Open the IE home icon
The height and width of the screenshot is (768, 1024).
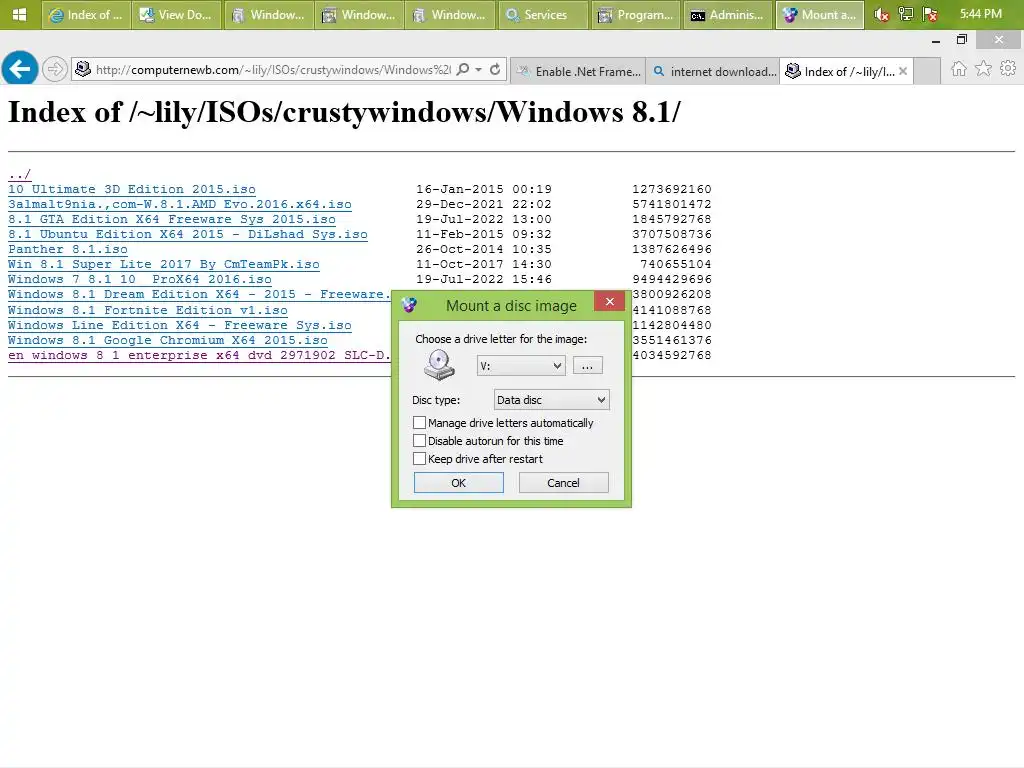(x=959, y=69)
